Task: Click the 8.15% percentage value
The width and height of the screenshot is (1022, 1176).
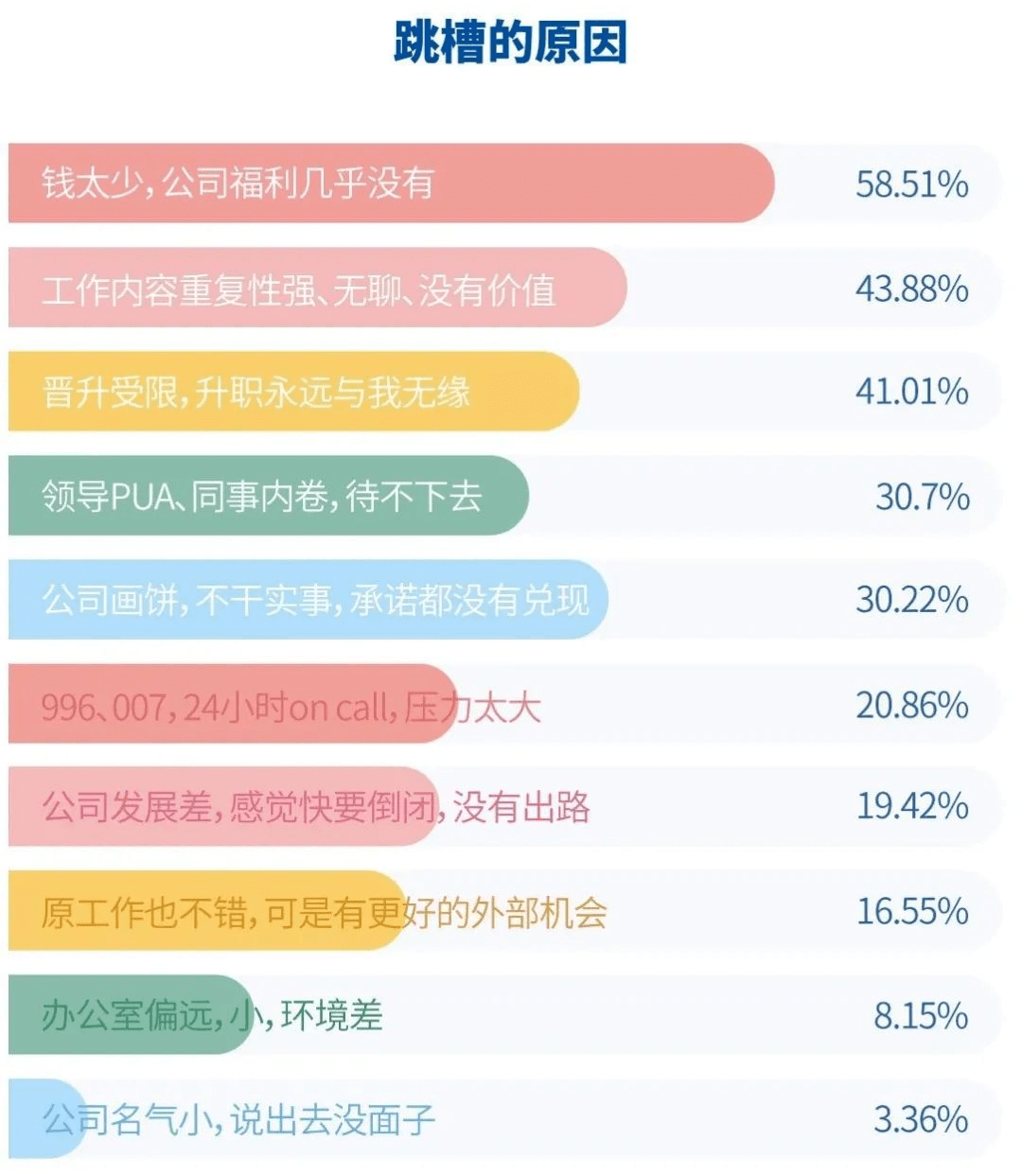Action: coord(921,1014)
